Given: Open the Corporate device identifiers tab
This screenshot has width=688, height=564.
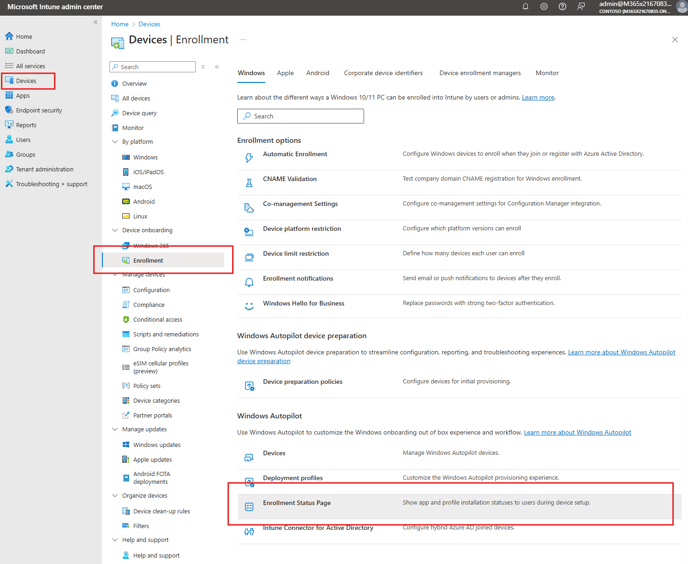Looking at the screenshot, I should tap(383, 73).
